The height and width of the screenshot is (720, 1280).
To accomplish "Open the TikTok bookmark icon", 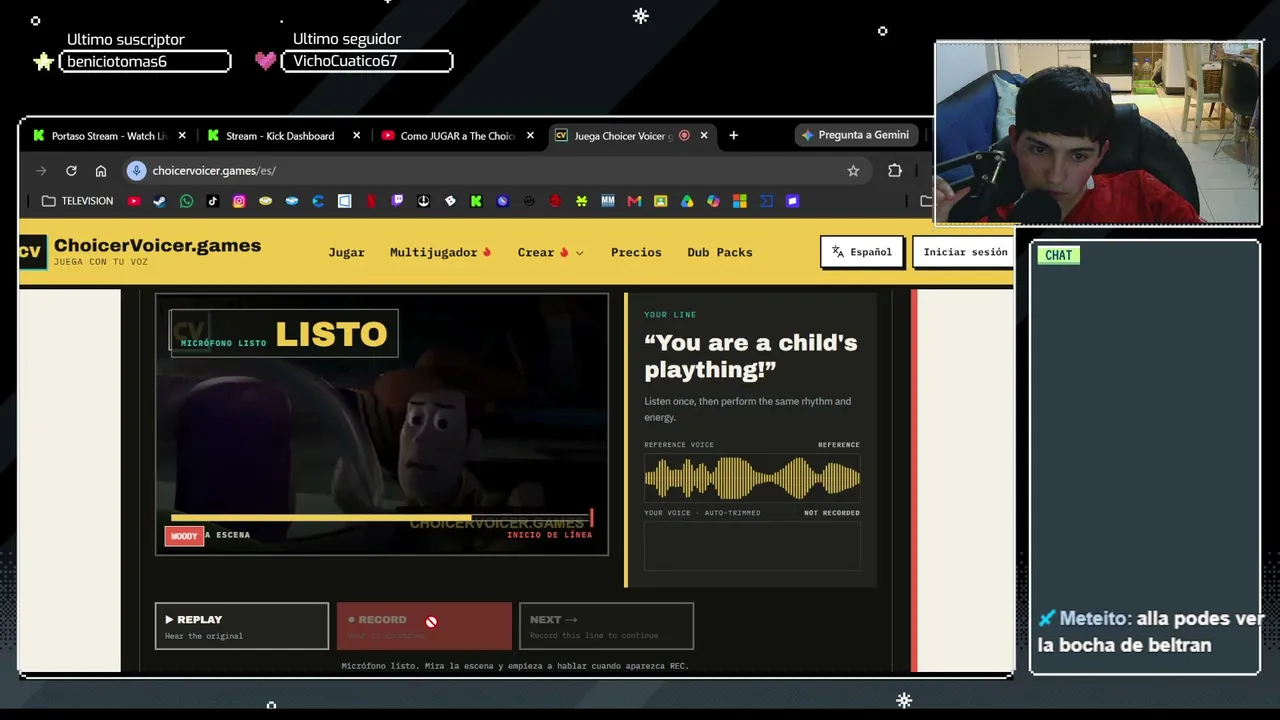I will click(x=213, y=201).
